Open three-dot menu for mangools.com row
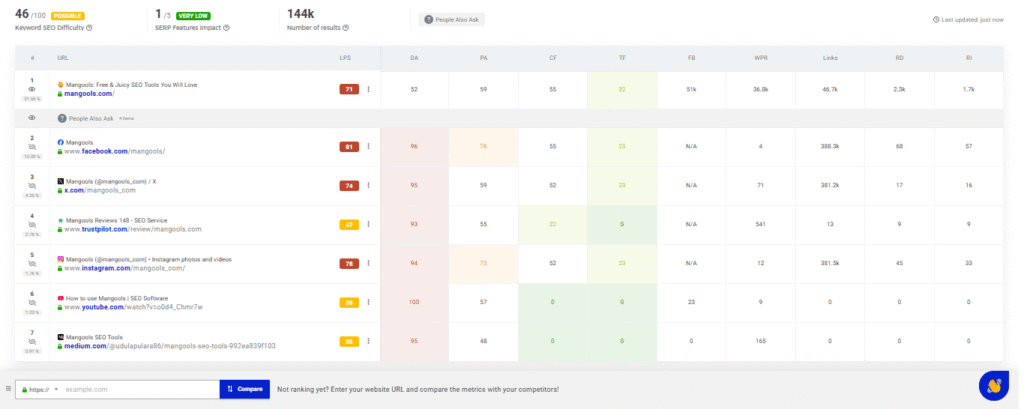This screenshot has width=1024, height=409. [368, 90]
